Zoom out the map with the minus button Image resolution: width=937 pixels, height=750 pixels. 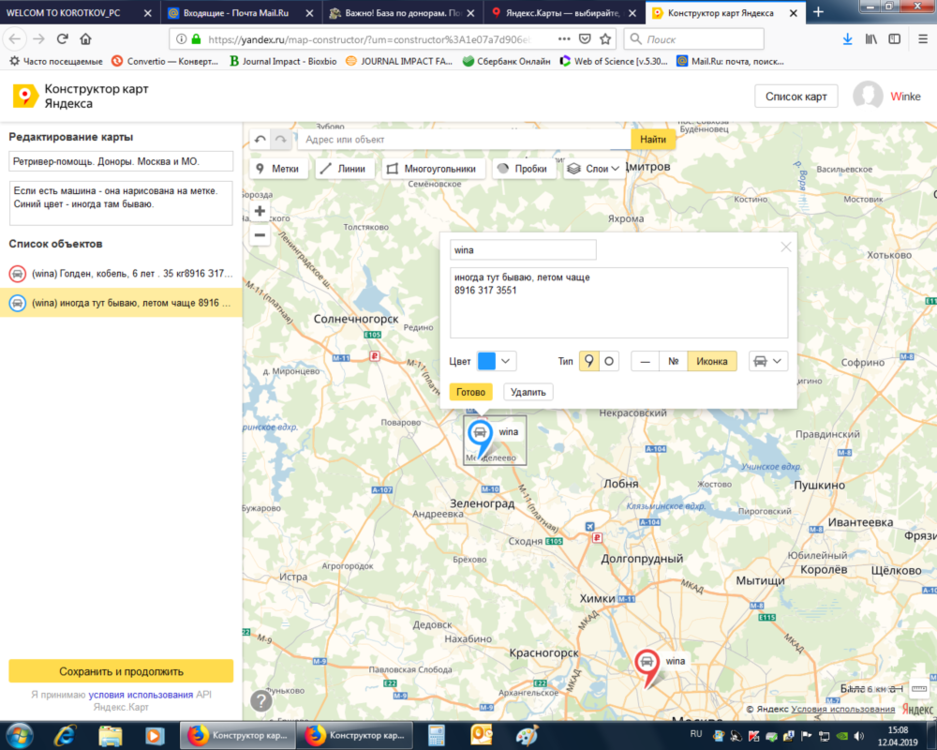point(260,235)
